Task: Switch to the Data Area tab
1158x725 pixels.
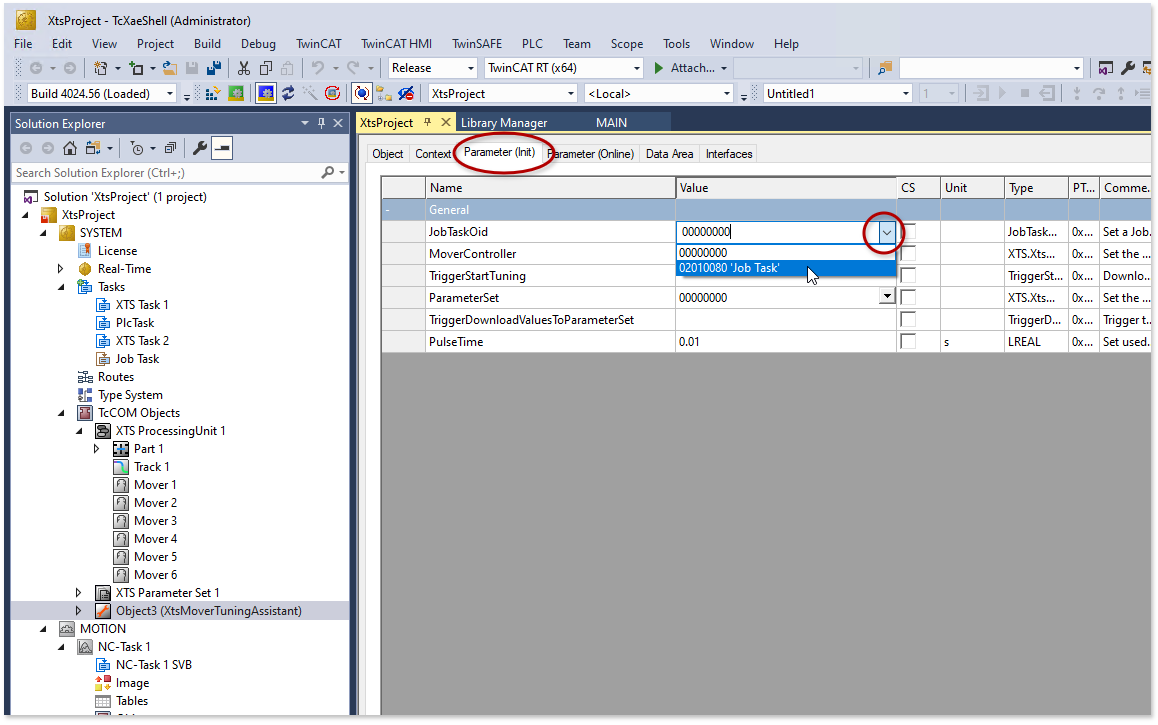Action: pyautogui.click(x=669, y=154)
